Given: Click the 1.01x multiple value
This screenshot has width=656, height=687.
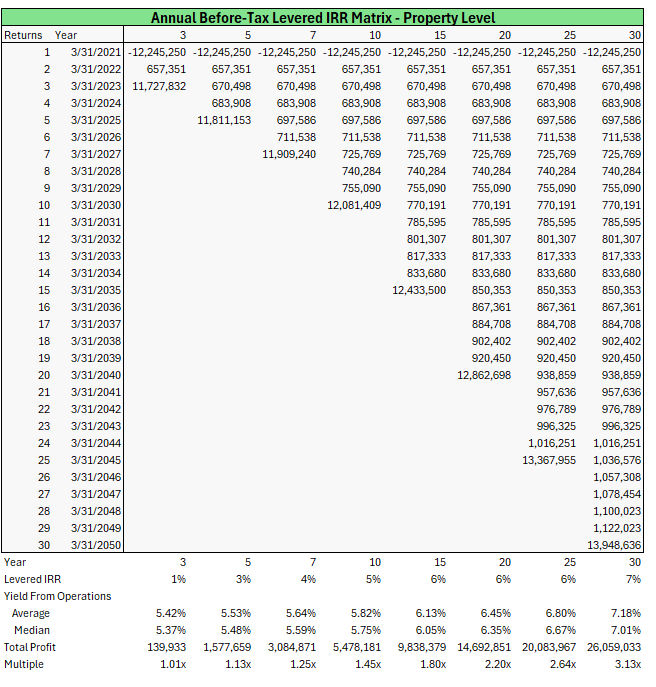Looking at the screenshot, I should pyautogui.click(x=173, y=664).
